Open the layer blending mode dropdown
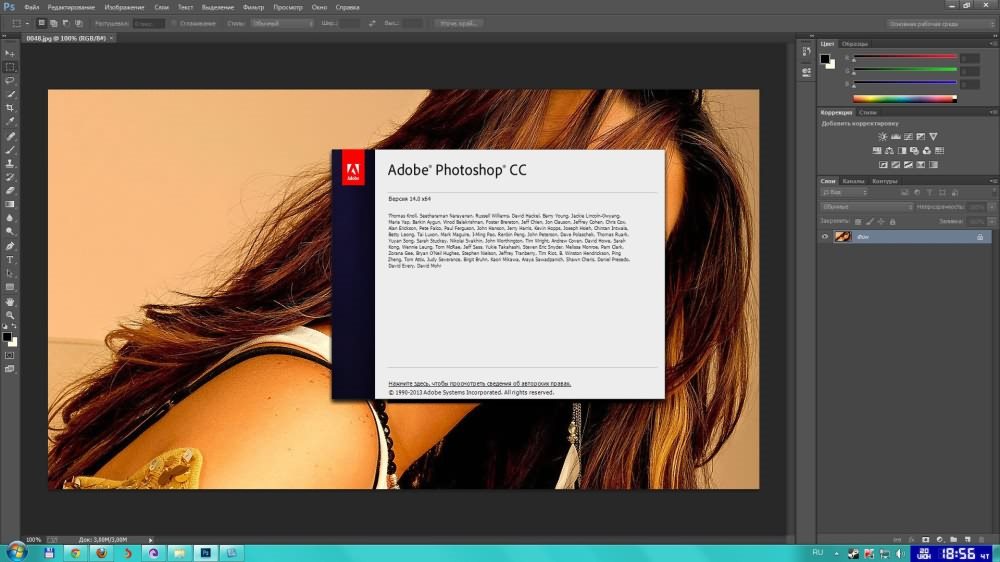 [x=866, y=207]
